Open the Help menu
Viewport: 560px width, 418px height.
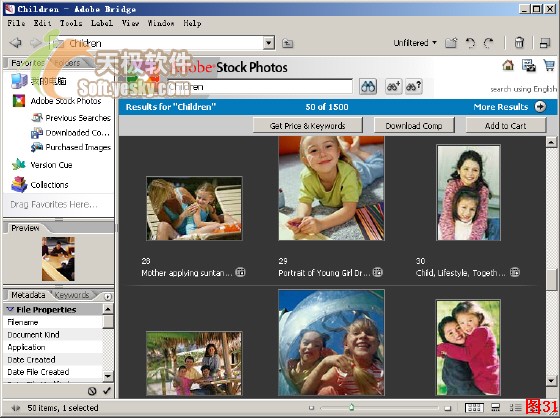(x=192, y=23)
